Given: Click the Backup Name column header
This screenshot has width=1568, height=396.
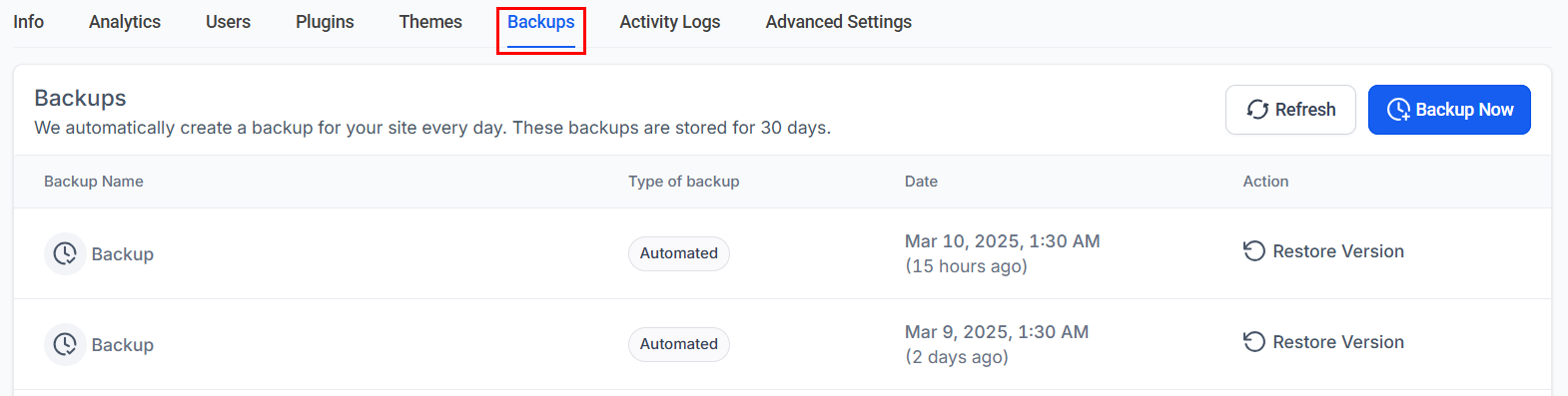Looking at the screenshot, I should click(94, 182).
